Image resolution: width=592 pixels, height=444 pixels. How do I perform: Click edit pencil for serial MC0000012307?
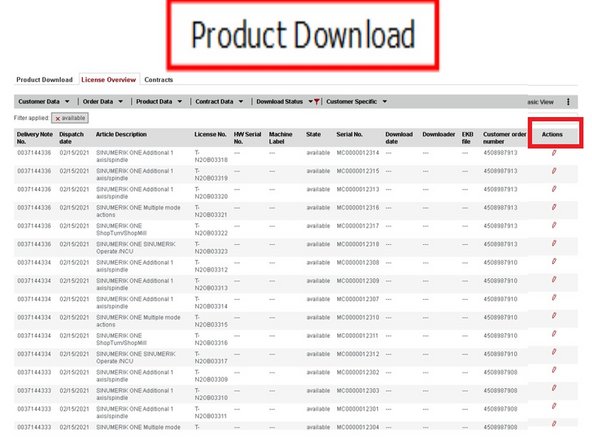pos(554,298)
